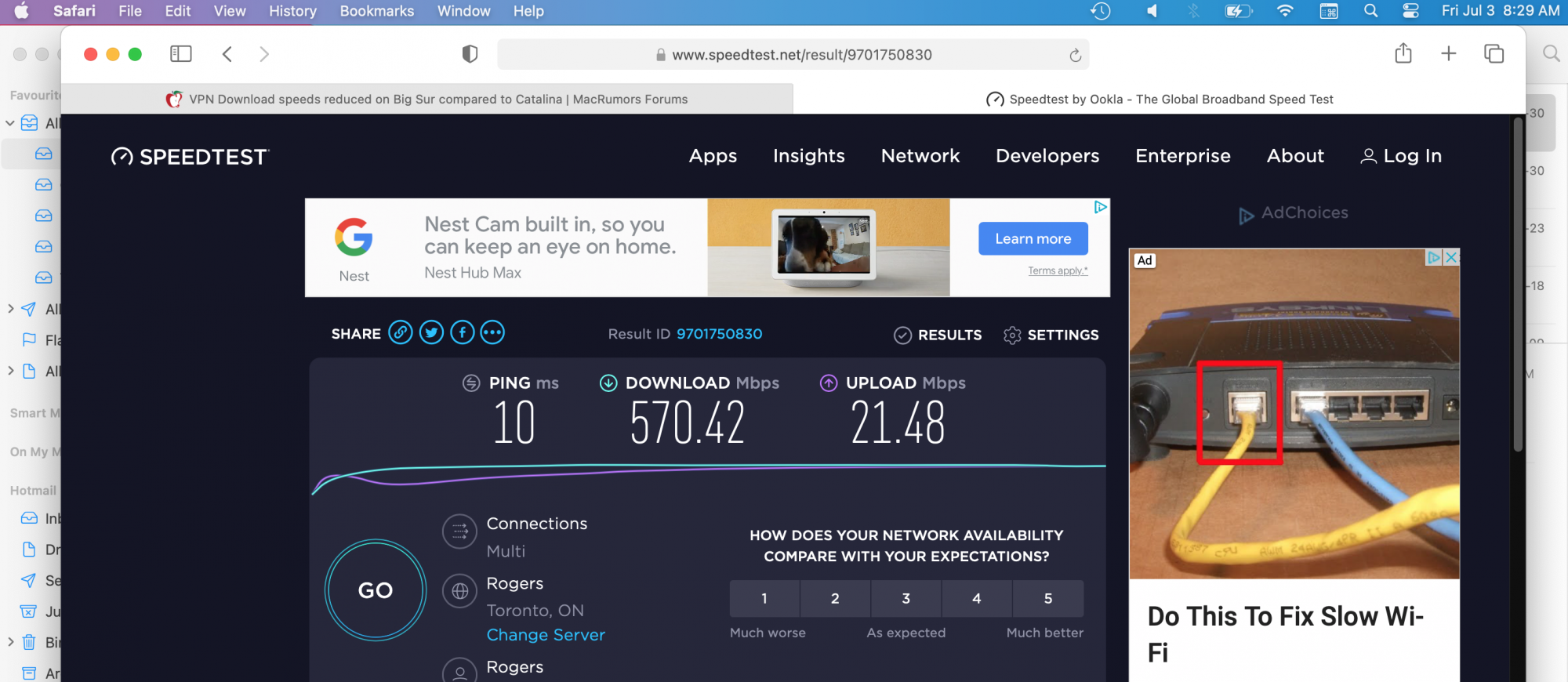Show the tab overview icon
Image resolution: width=1568 pixels, height=682 pixels.
click(x=1494, y=53)
